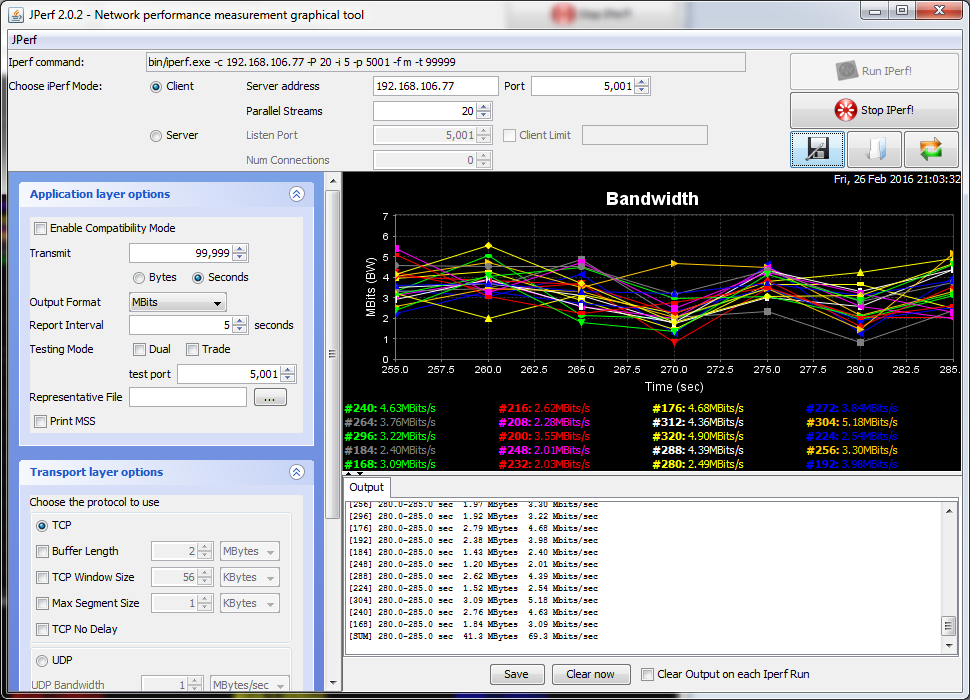
Task: Enable the TCP Window Size option
Action: pos(42,577)
